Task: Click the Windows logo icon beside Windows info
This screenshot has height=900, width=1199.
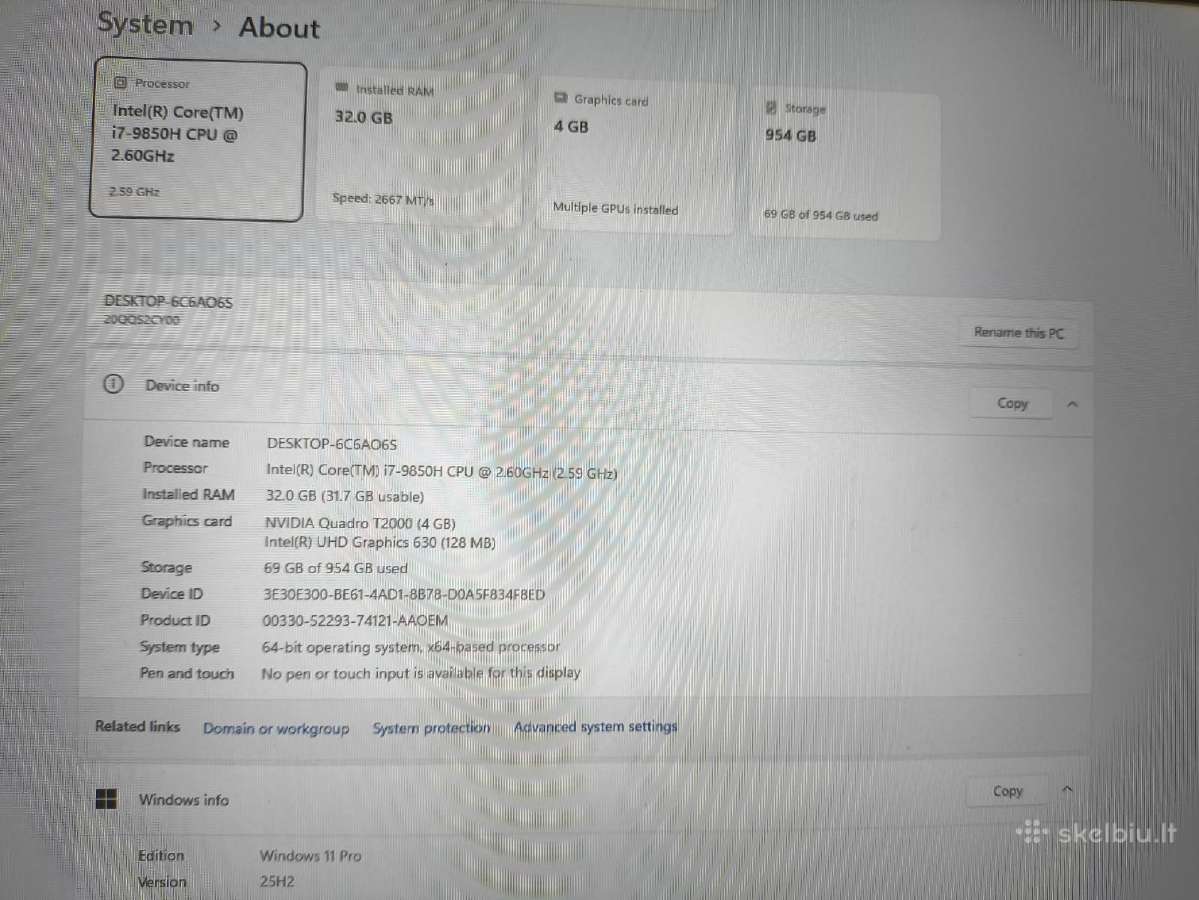Action: tap(106, 799)
